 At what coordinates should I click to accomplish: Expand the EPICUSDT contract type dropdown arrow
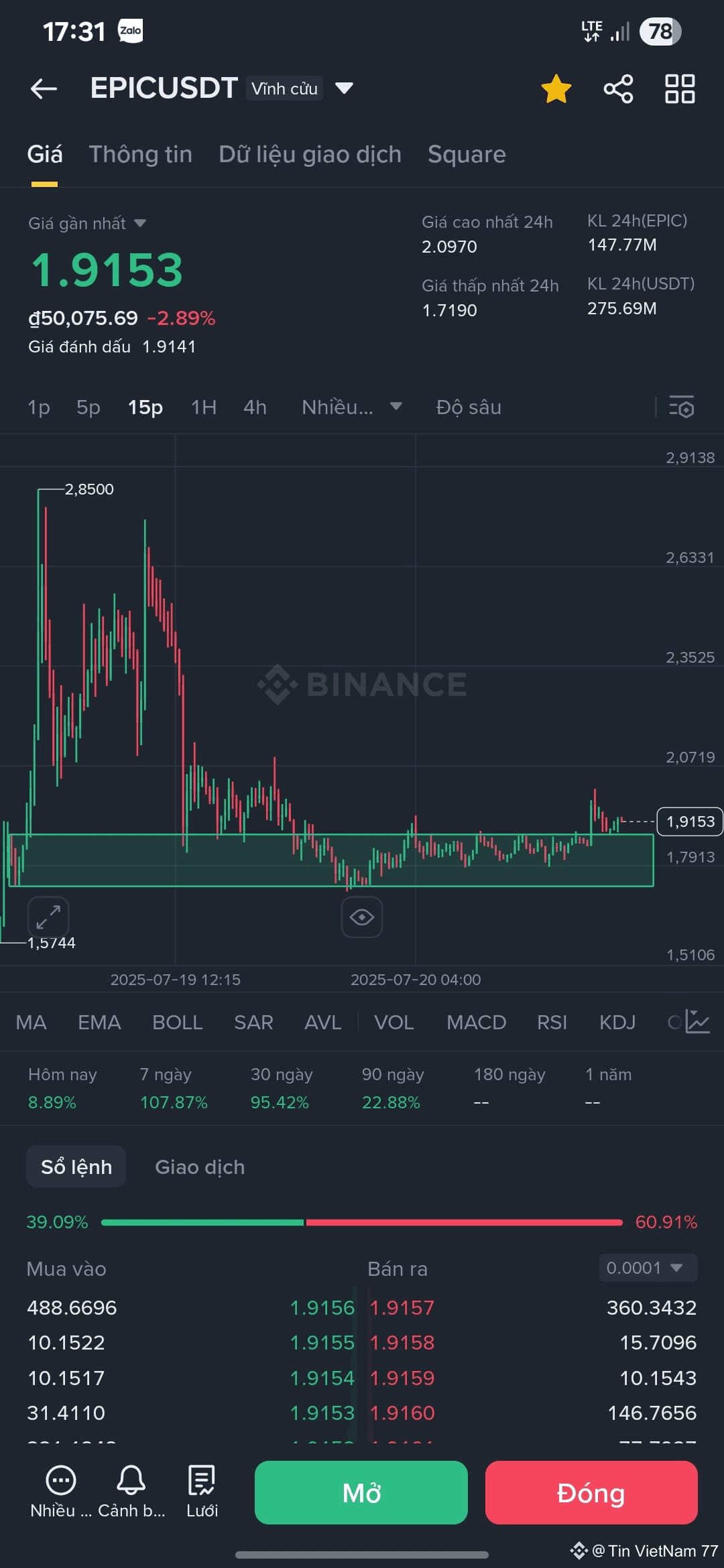(344, 88)
